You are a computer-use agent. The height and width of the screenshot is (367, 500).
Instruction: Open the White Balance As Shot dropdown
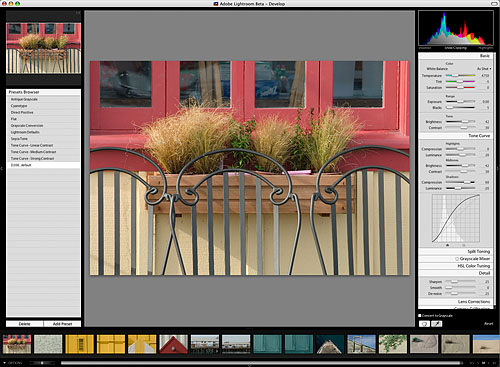pos(484,69)
